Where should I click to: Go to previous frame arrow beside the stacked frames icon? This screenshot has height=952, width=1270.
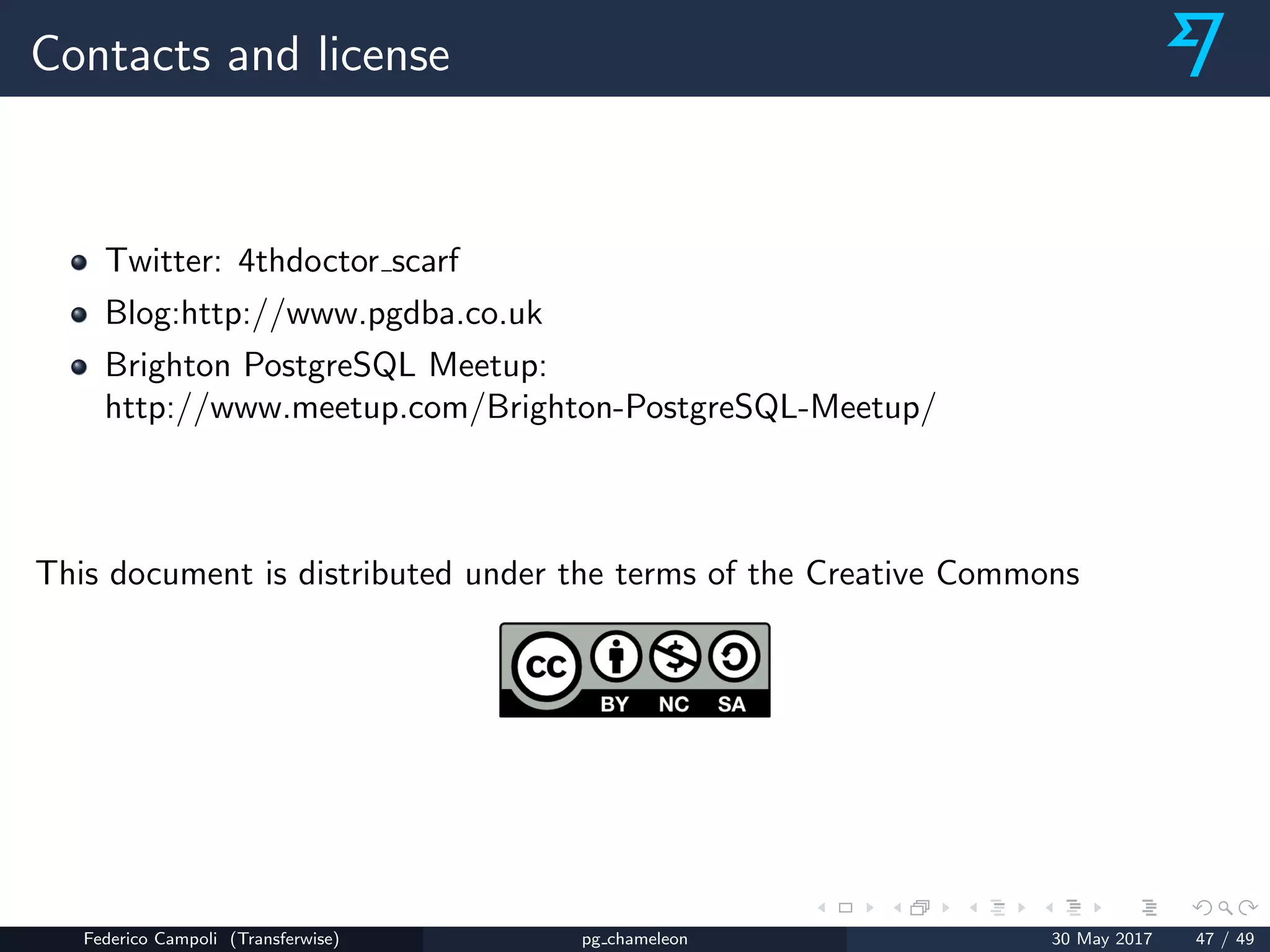[x=897, y=908]
